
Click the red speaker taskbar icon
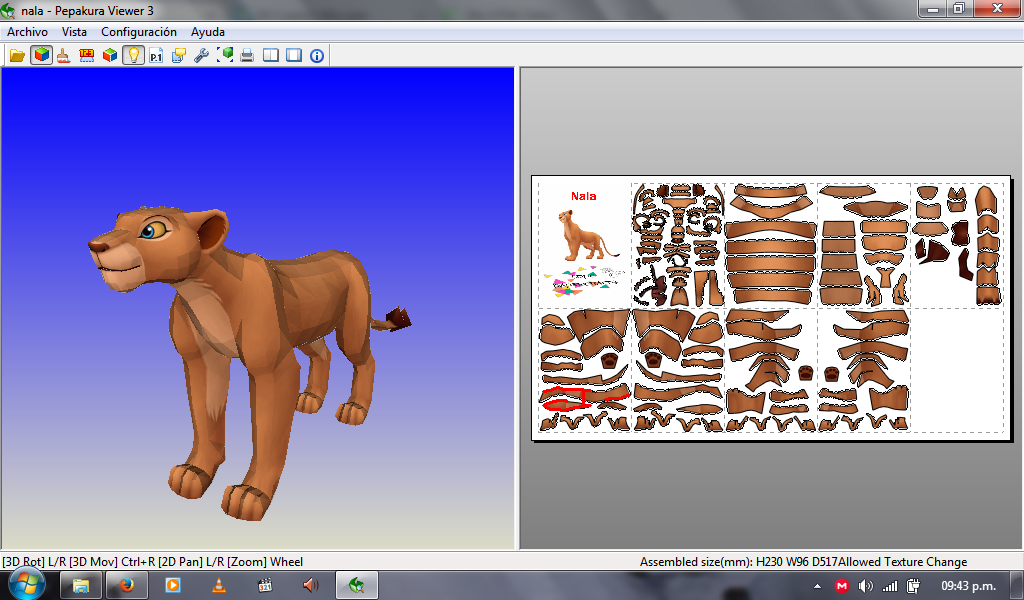pos(311,585)
